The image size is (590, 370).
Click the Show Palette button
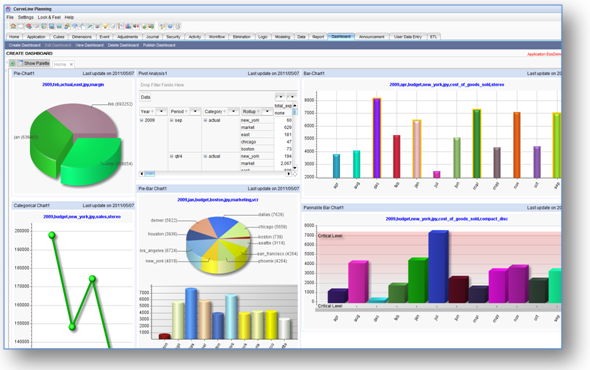(x=33, y=63)
